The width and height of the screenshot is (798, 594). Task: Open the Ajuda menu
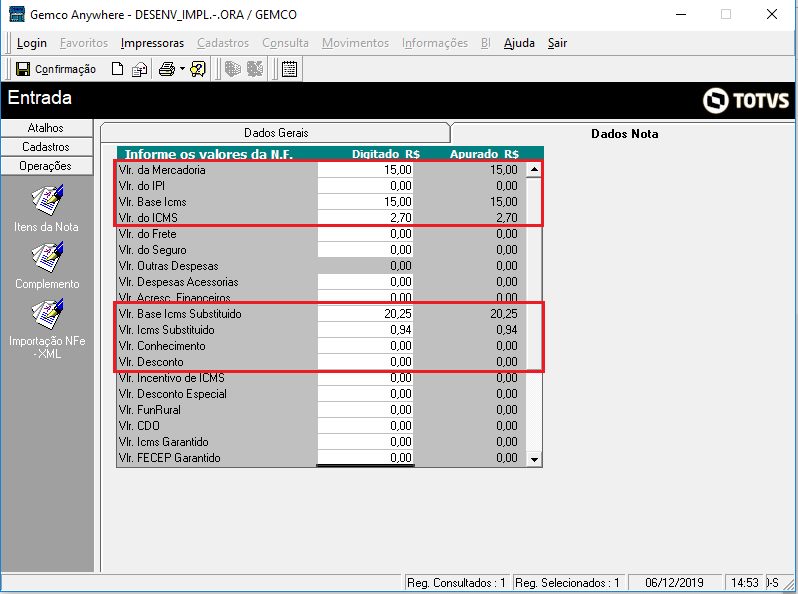[519, 43]
